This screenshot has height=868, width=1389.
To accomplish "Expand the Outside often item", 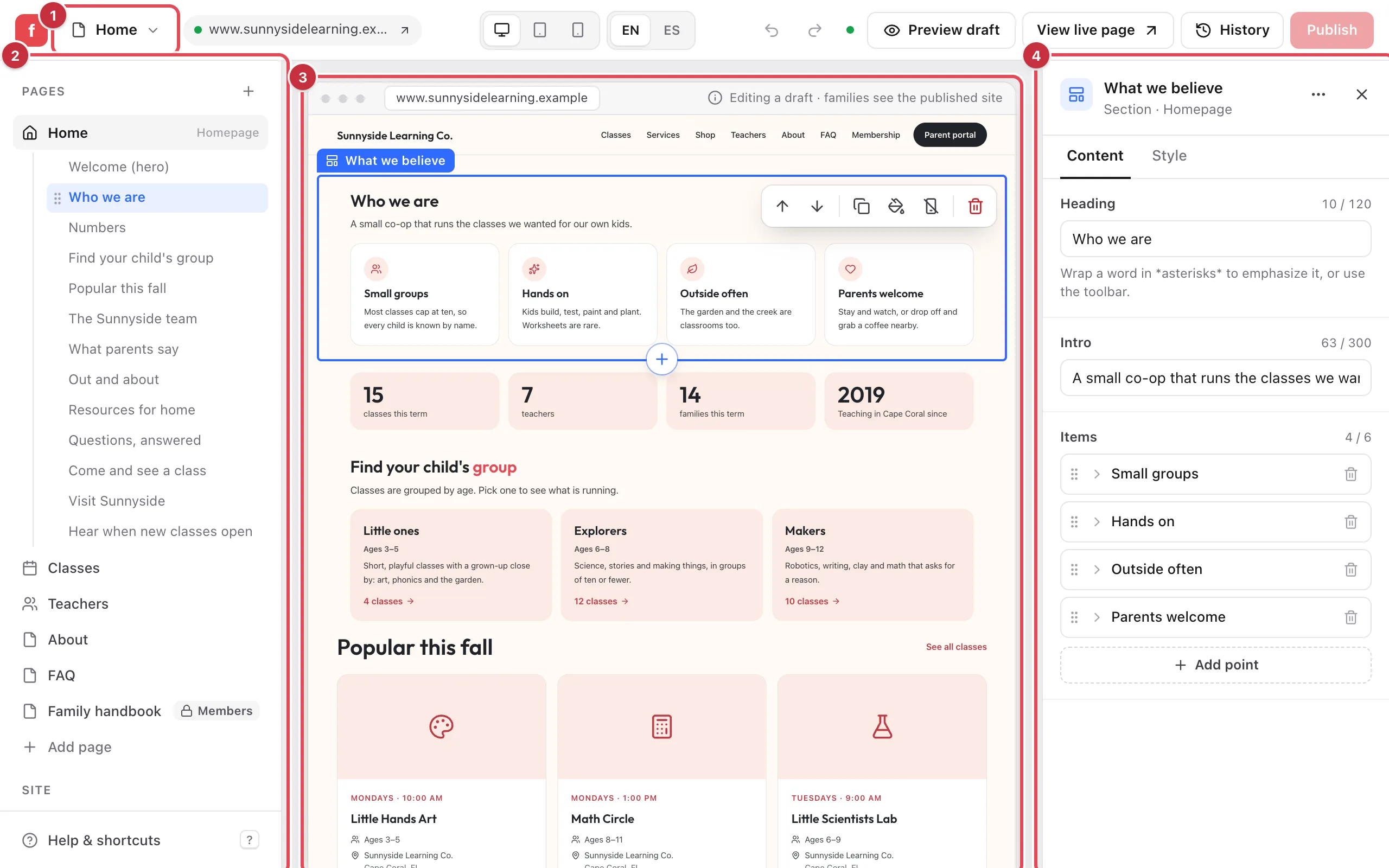I will pos(1096,570).
